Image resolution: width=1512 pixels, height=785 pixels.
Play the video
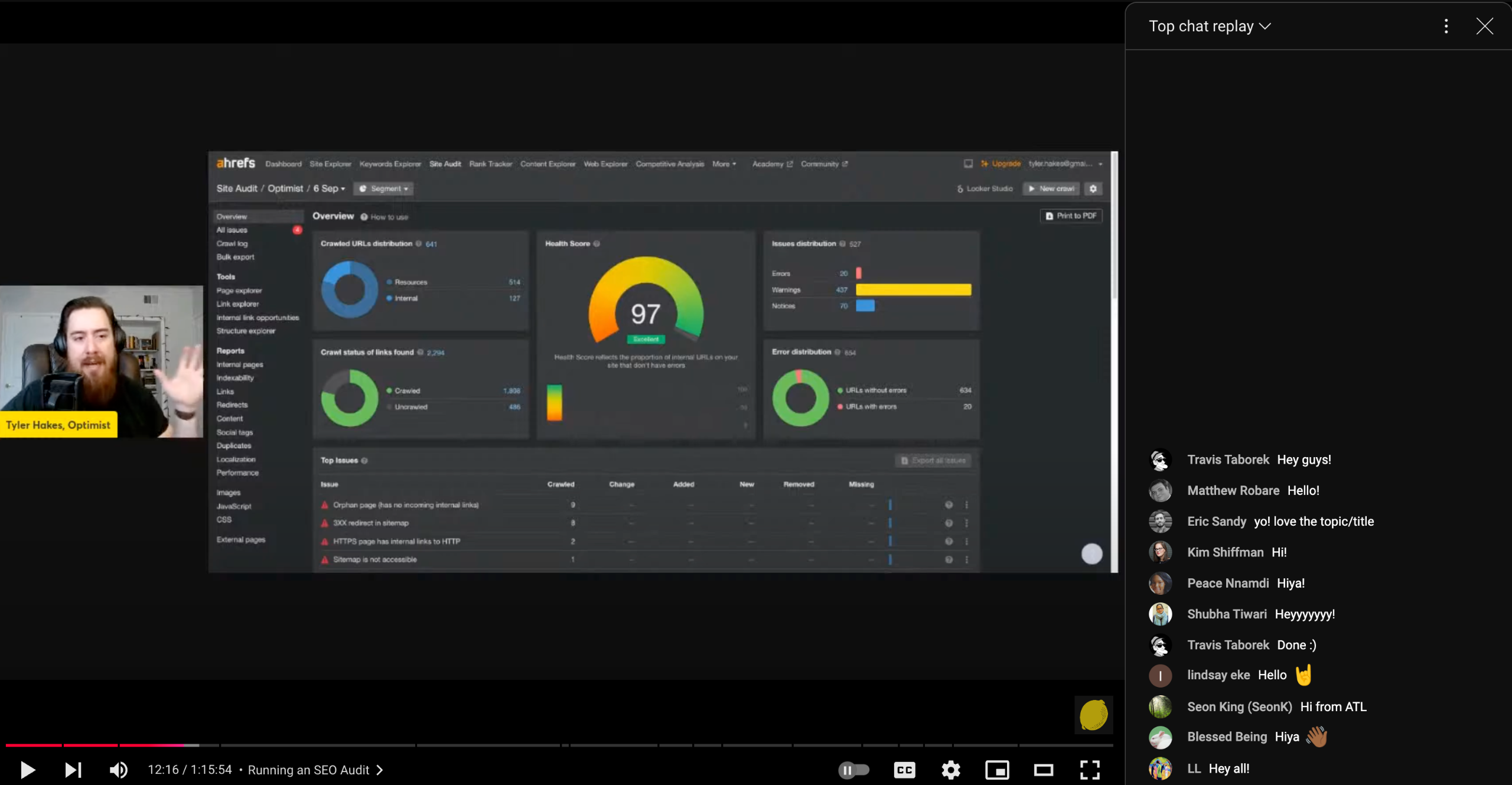click(27, 770)
